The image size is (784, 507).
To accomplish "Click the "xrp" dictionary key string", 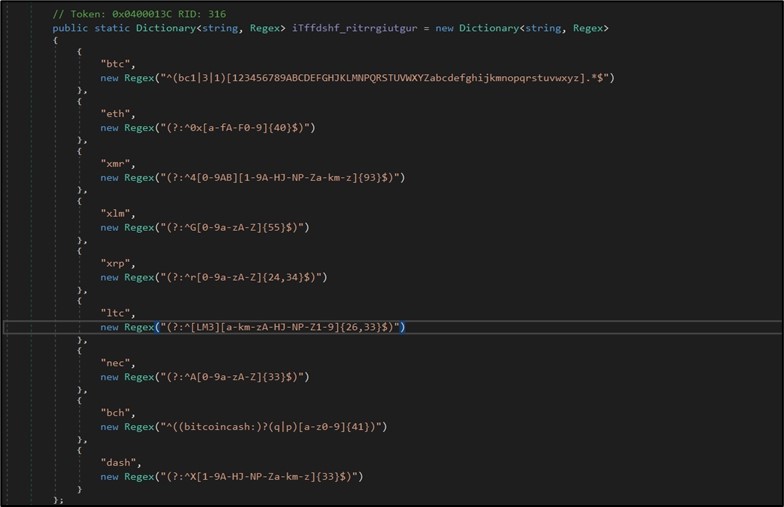I will pyautogui.click(x=113, y=263).
